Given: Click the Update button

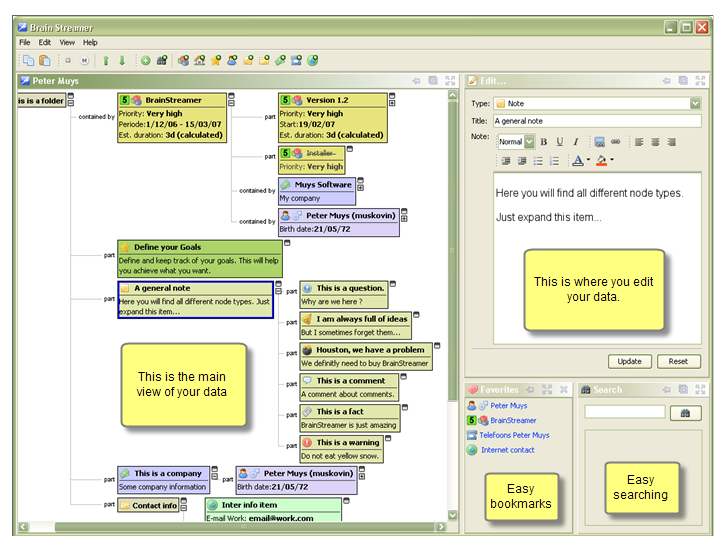Looking at the screenshot, I should (630, 361).
